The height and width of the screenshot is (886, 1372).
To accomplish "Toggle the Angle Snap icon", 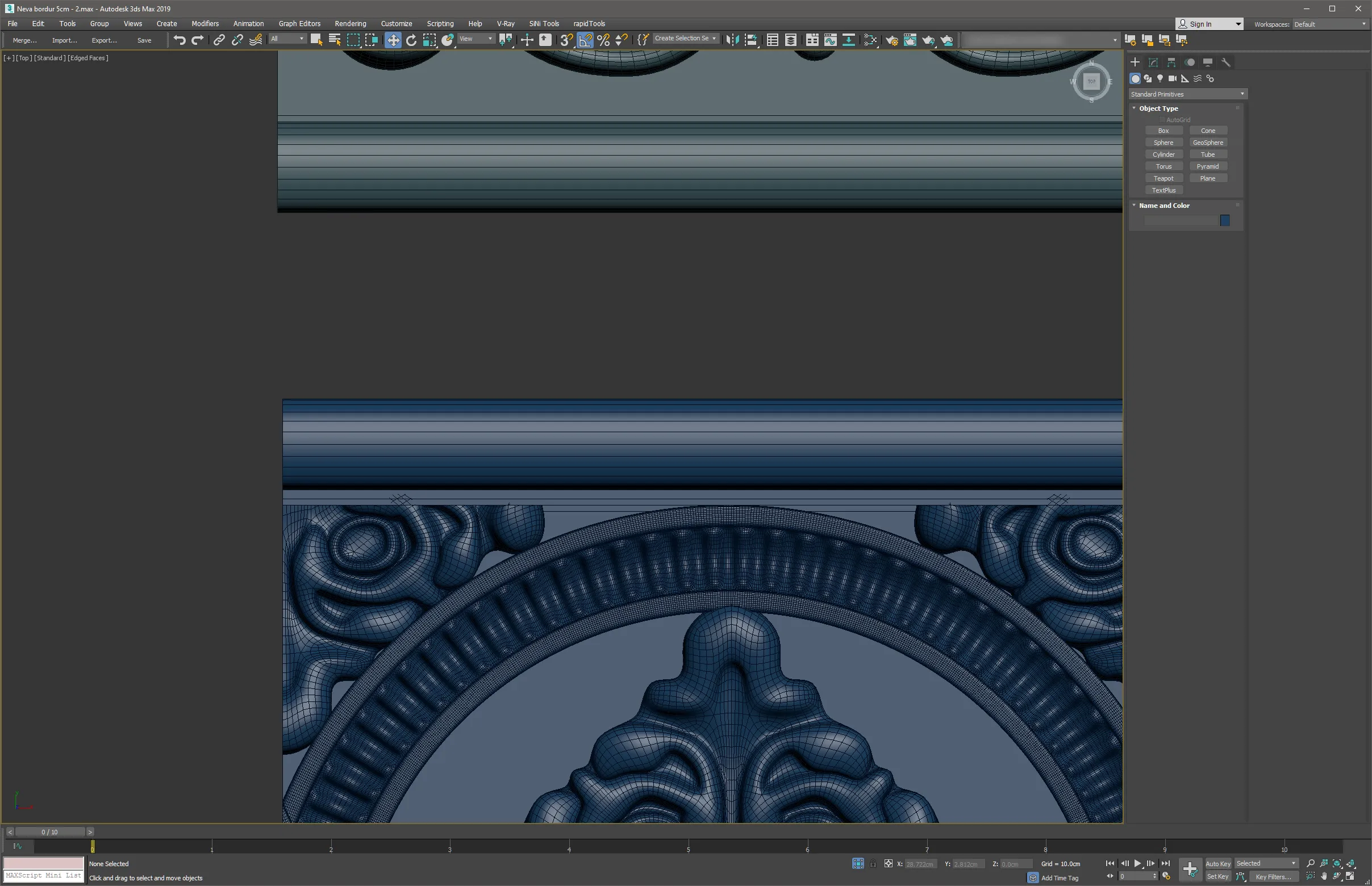I will coord(585,40).
